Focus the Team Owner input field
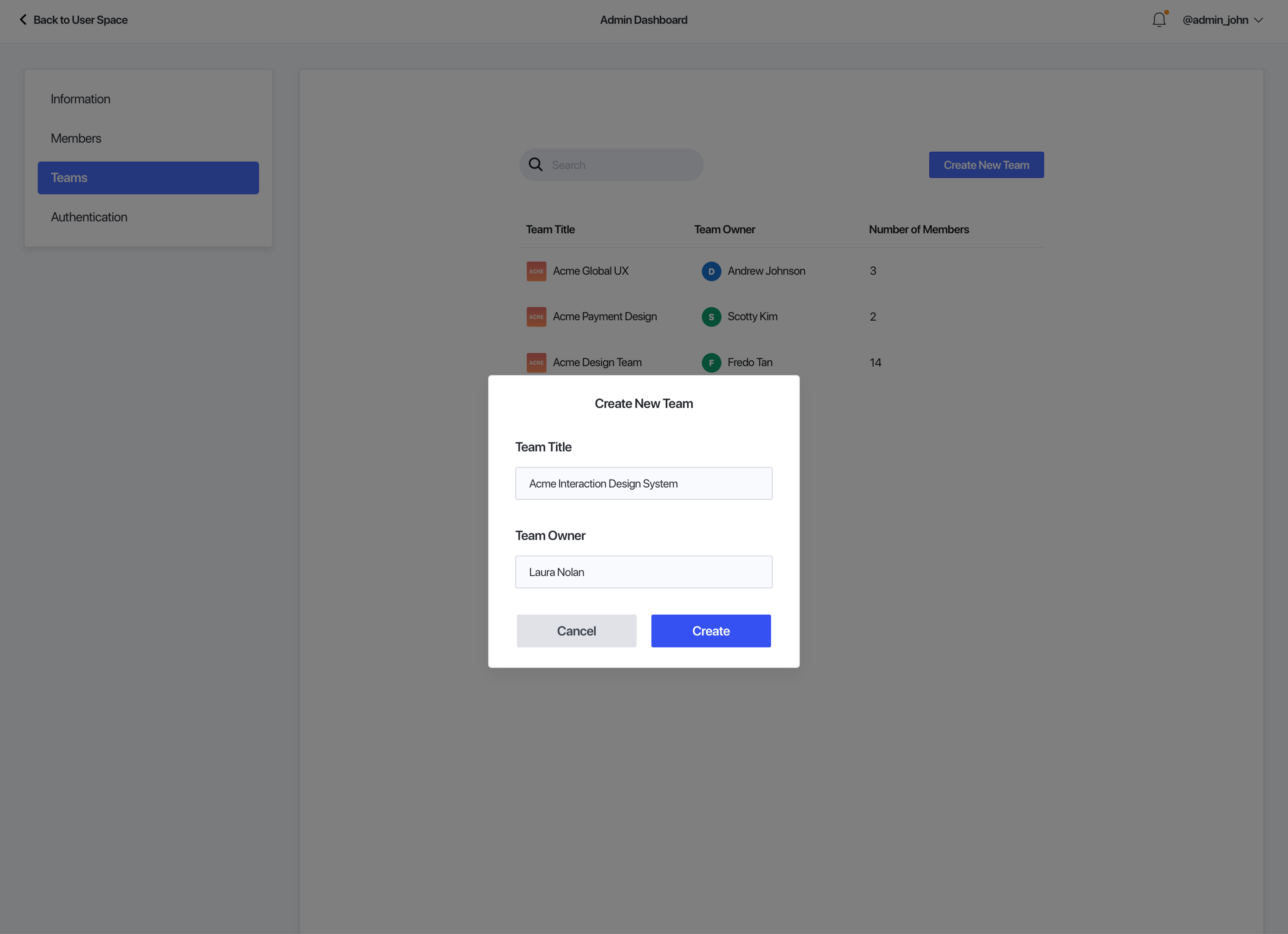This screenshot has height=934, width=1288. 644,572
